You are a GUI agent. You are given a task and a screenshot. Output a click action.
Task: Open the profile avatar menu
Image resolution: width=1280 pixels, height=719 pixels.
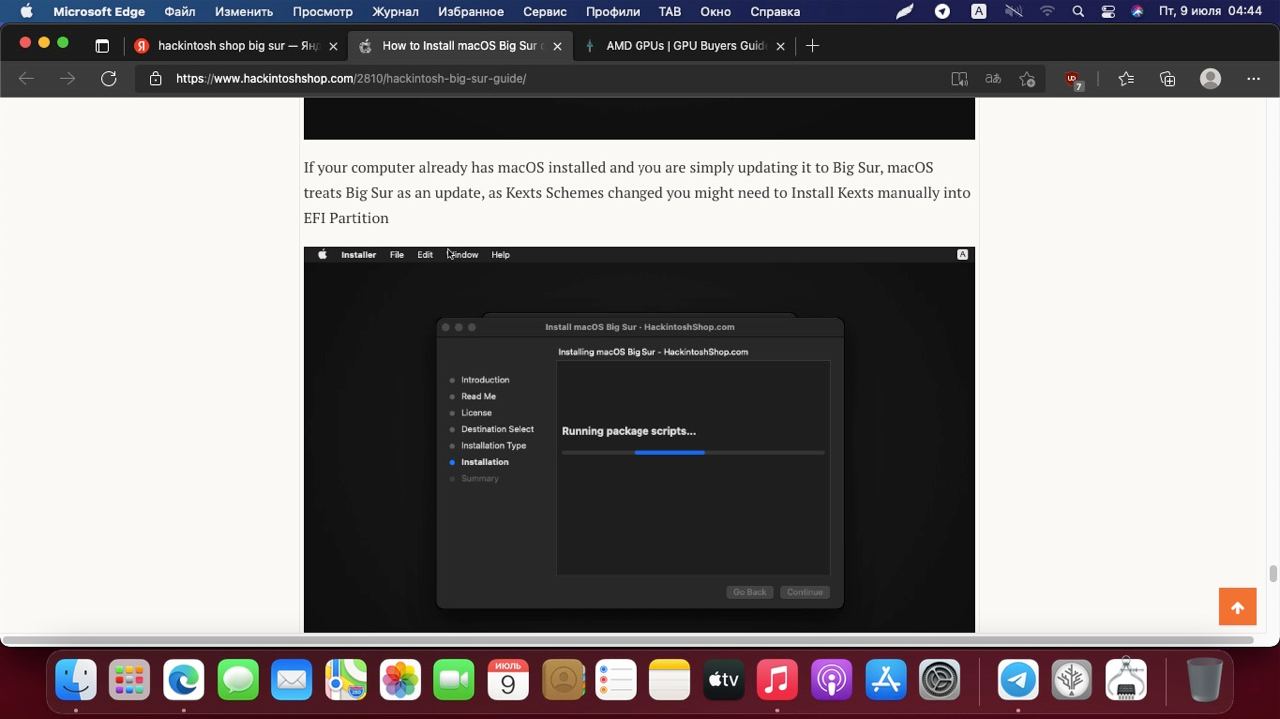coord(1210,78)
